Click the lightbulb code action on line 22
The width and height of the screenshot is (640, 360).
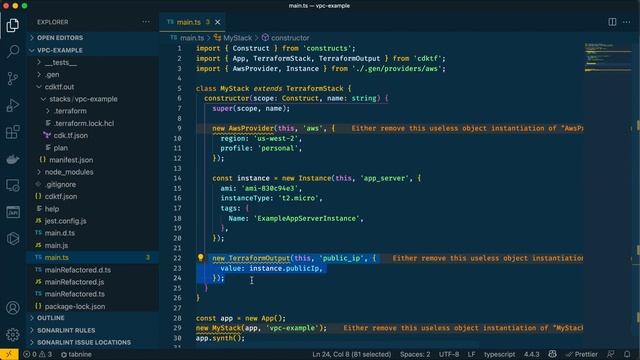(200, 258)
